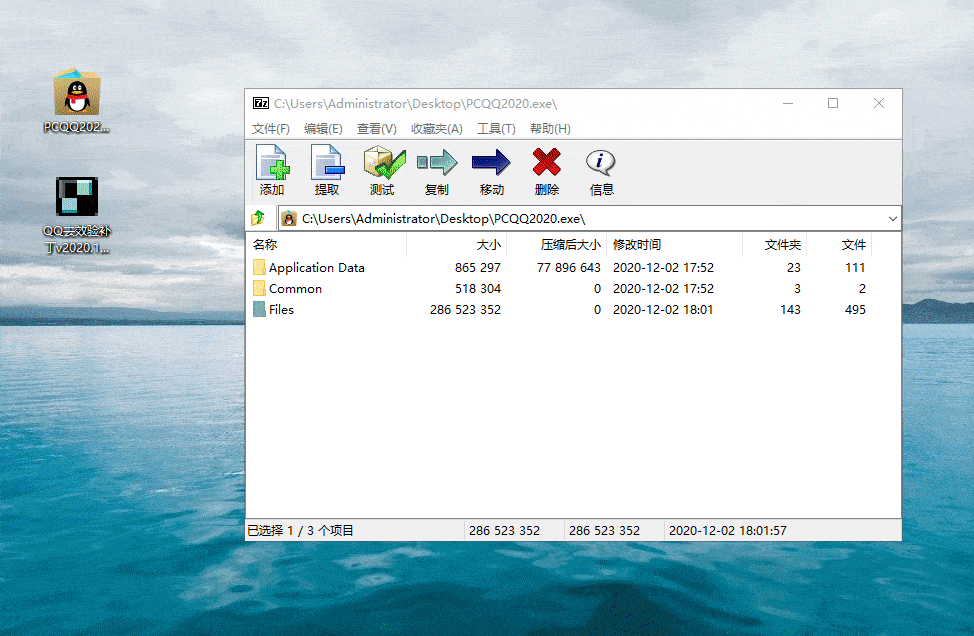Click packed size "77 896 643"
This screenshot has width=974, height=636.
(569, 268)
